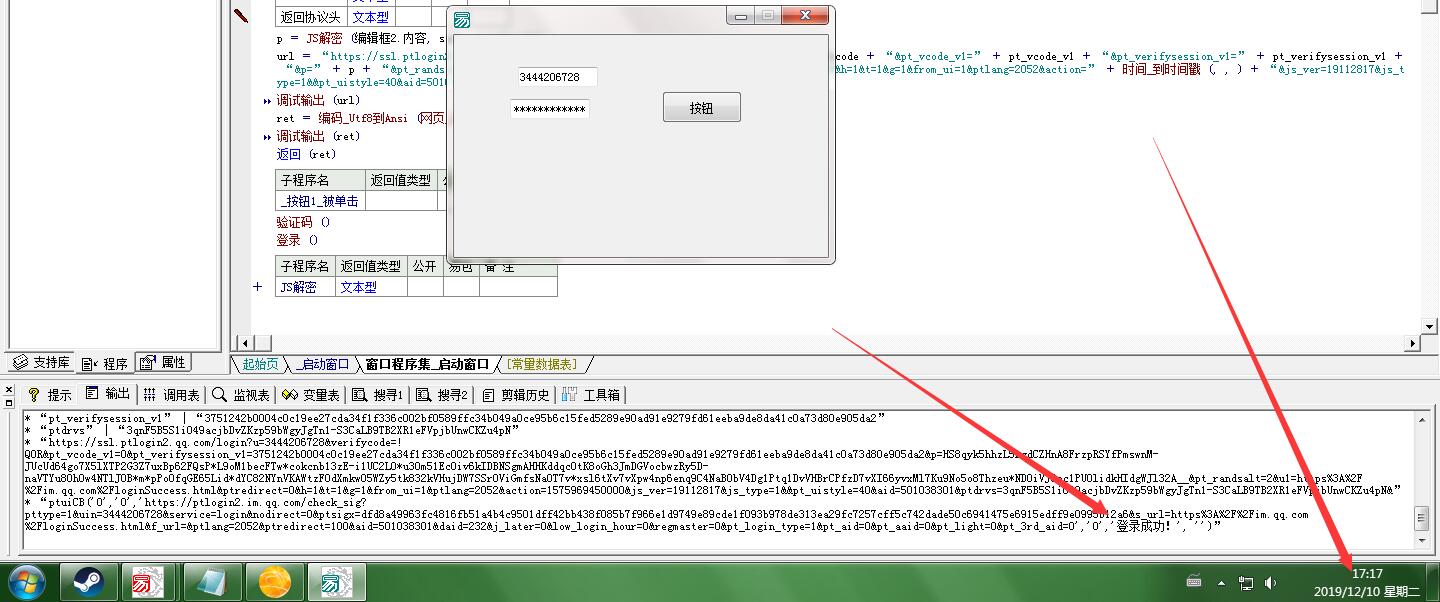Show hidden system tray icons
Screen dimensions: 1440x602
pos(1221,582)
